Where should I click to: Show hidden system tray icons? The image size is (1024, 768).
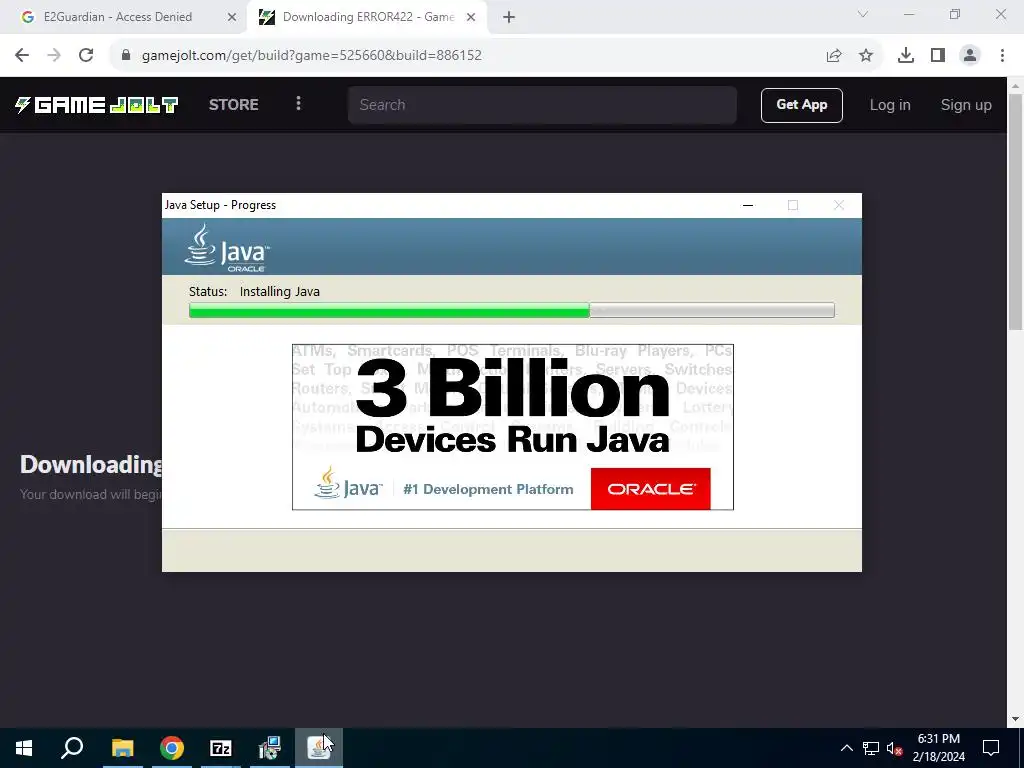click(846, 748)
